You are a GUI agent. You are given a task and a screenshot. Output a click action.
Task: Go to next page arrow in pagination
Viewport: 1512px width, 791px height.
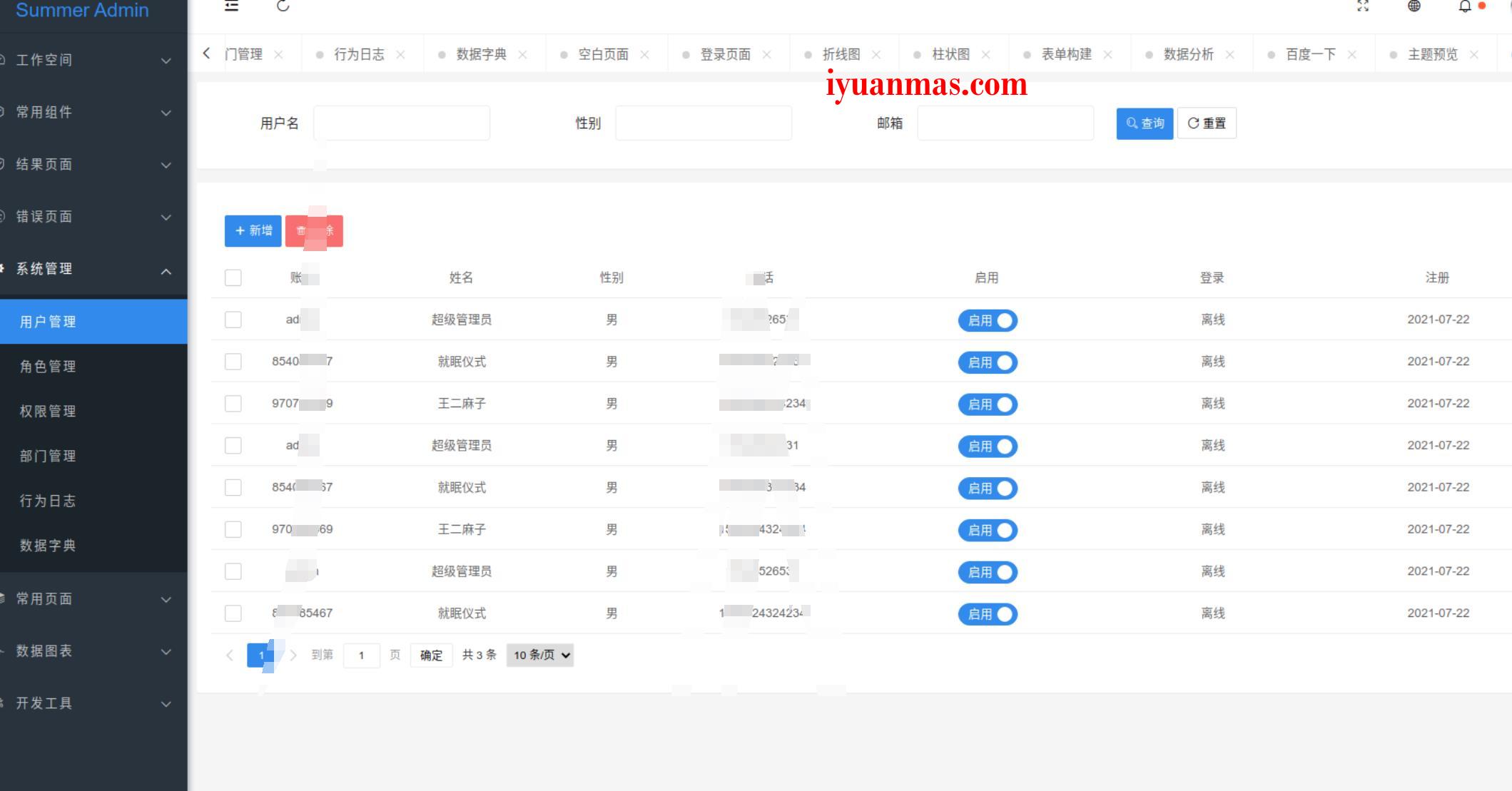[293, 655]
